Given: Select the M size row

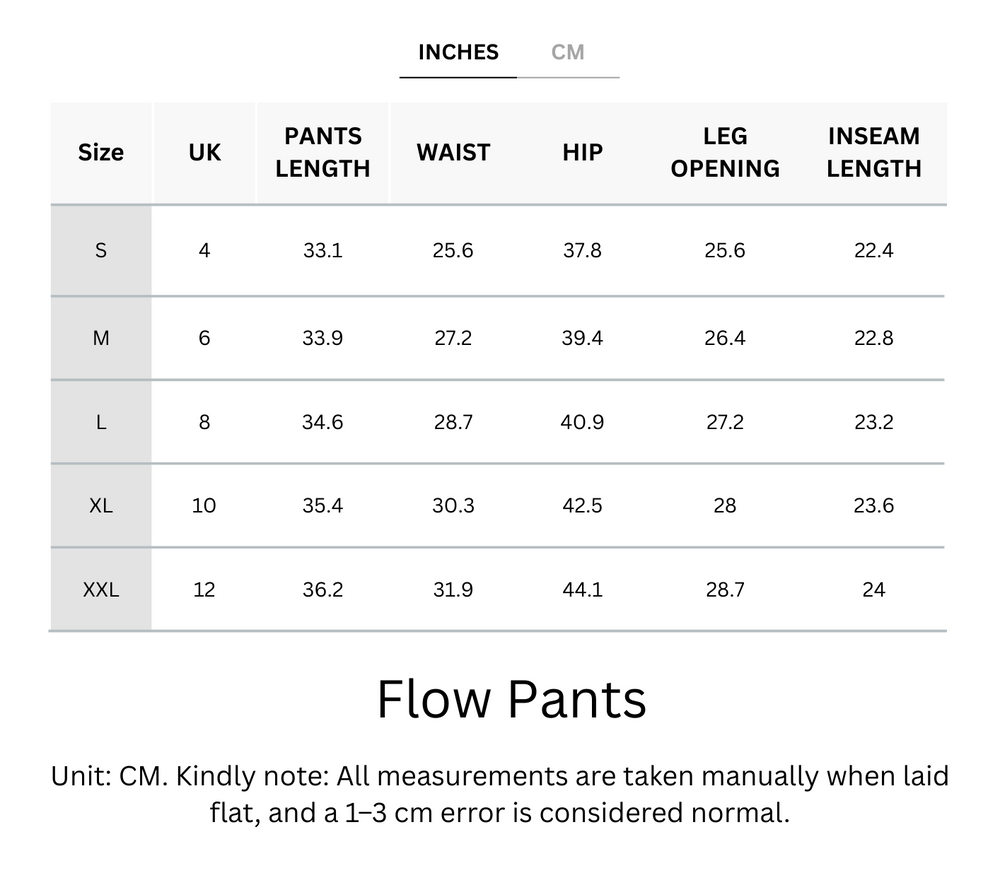Looking at the screenshot, I should tap(100, 337).
